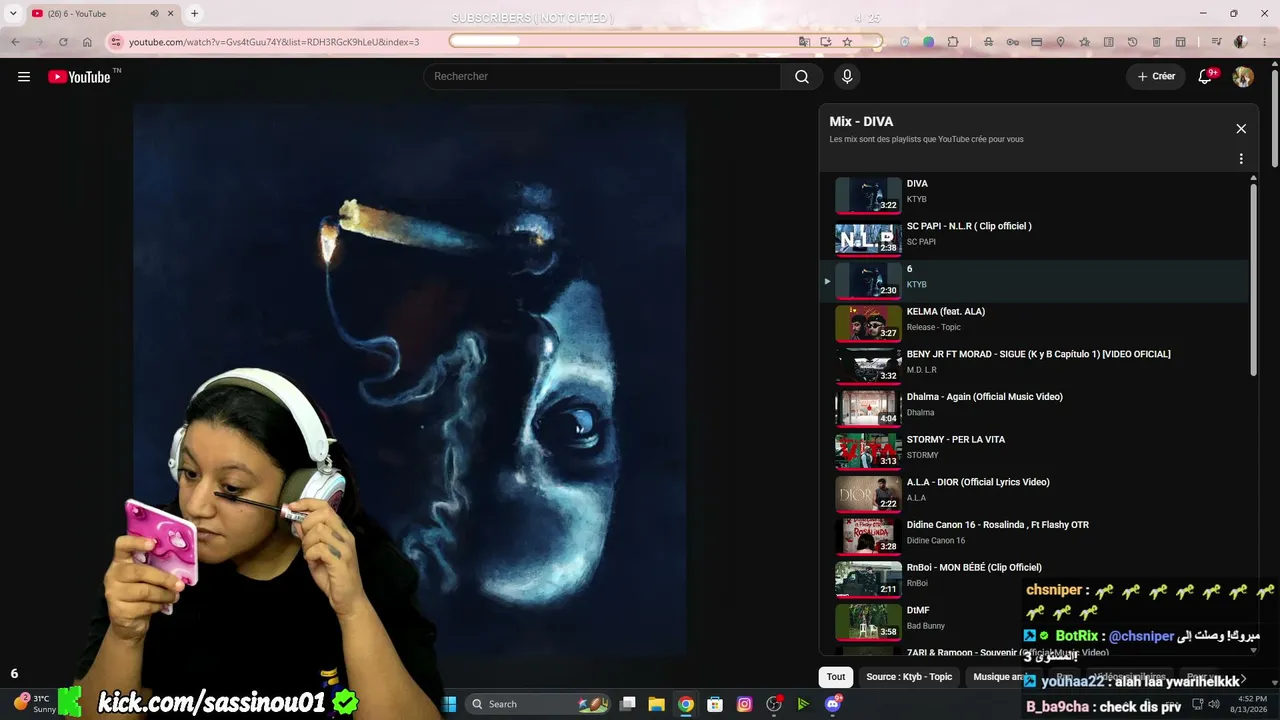1280x720 pixels.
Task: Open the browser media controls icon
Action: [1216, 42]
